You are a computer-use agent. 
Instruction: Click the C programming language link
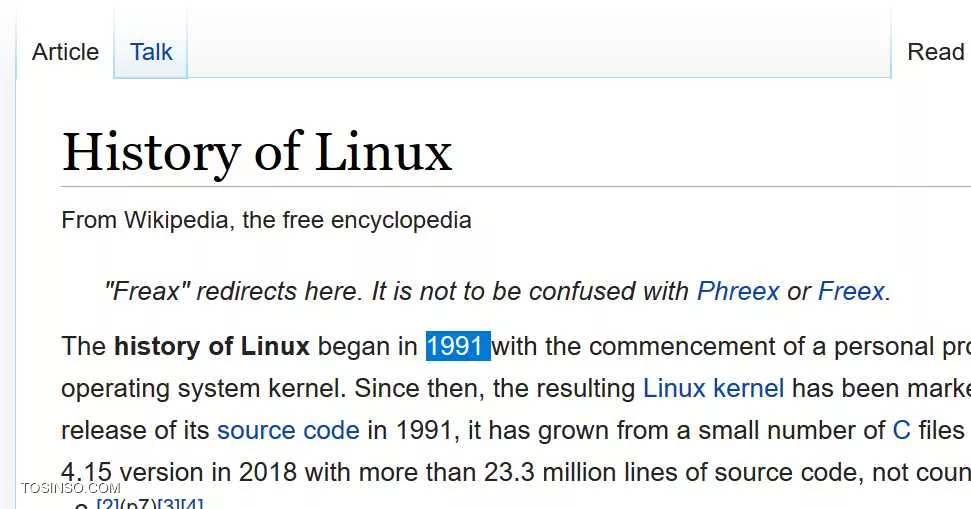point(901,430)
